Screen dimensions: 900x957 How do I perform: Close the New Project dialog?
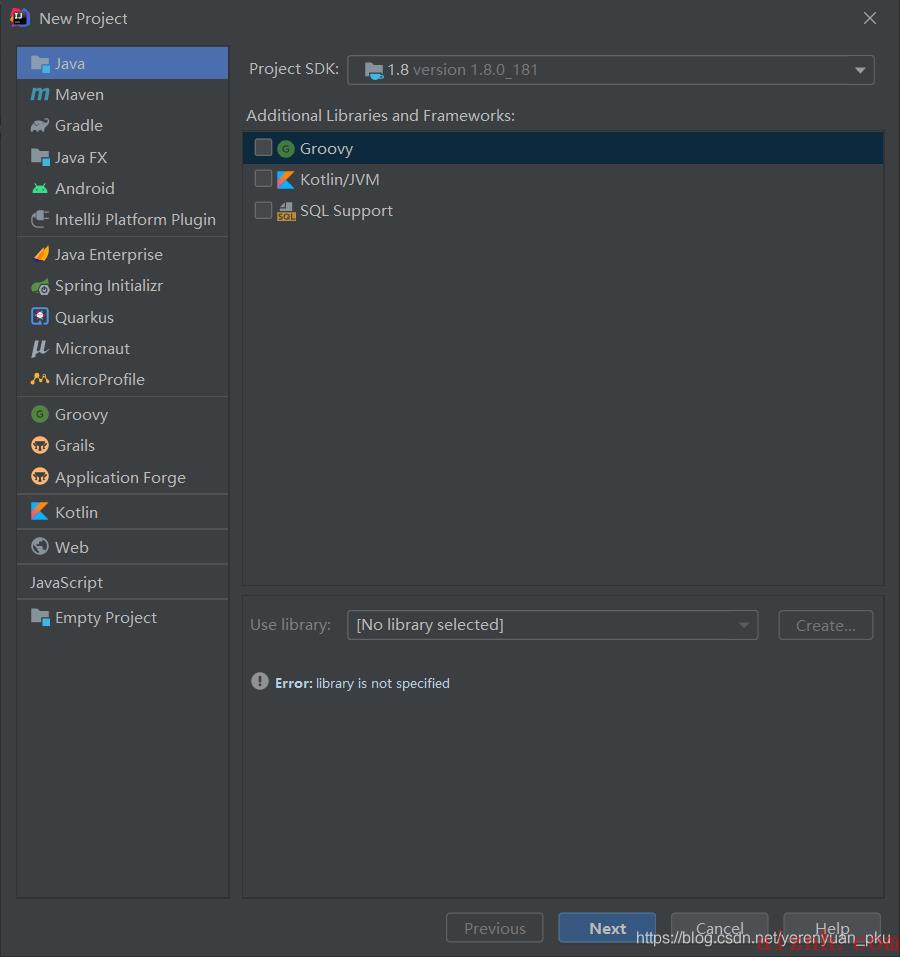(x=869, y=18)
